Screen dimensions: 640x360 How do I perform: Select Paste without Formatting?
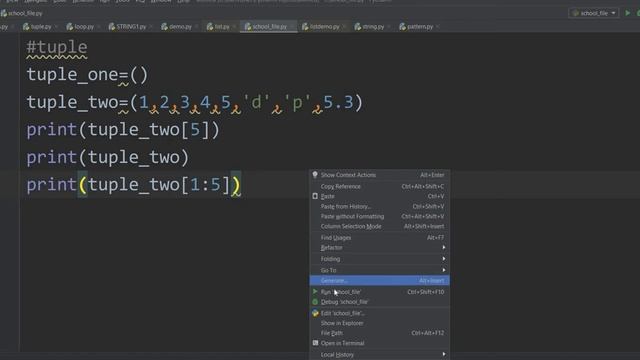(380, 216)
